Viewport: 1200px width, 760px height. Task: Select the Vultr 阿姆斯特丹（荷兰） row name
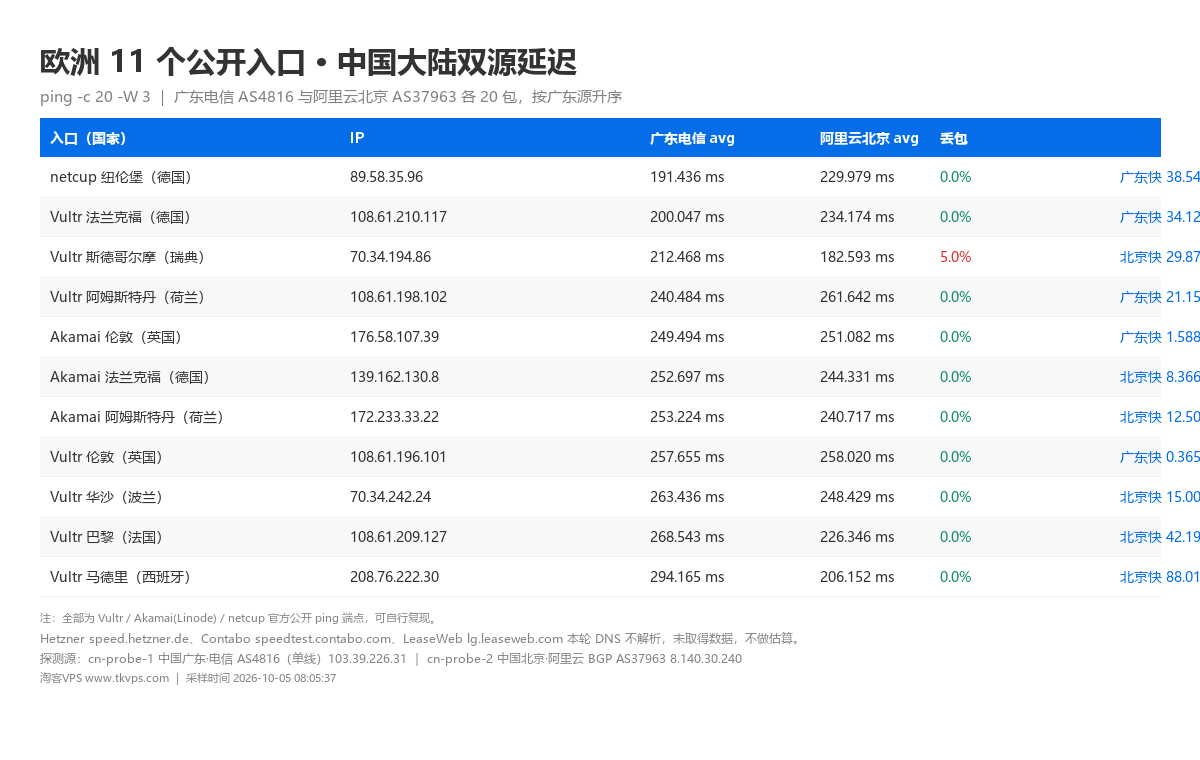(127, 297)
